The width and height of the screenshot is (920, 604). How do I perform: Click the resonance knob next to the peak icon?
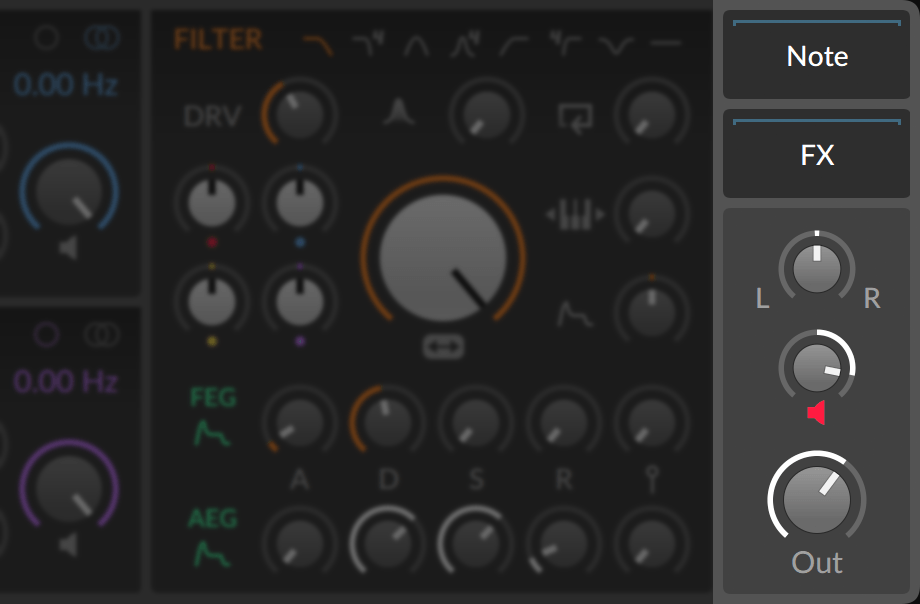point(487,113)
